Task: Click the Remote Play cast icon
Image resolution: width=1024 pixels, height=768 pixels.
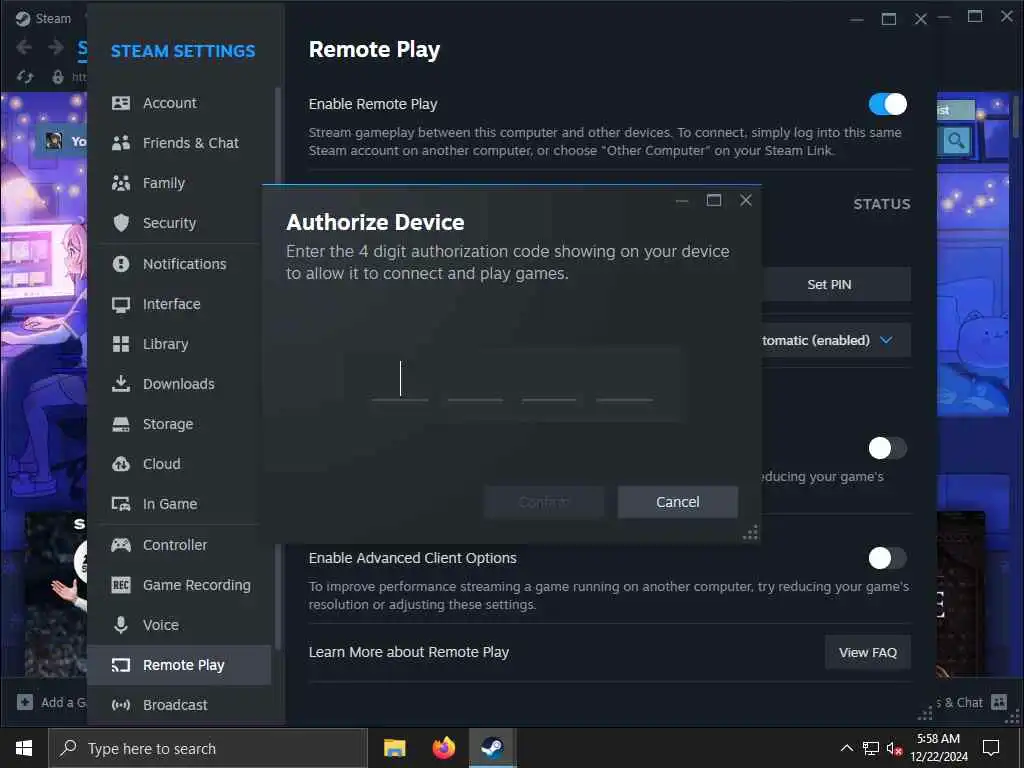Action: [x=121, y=665]
